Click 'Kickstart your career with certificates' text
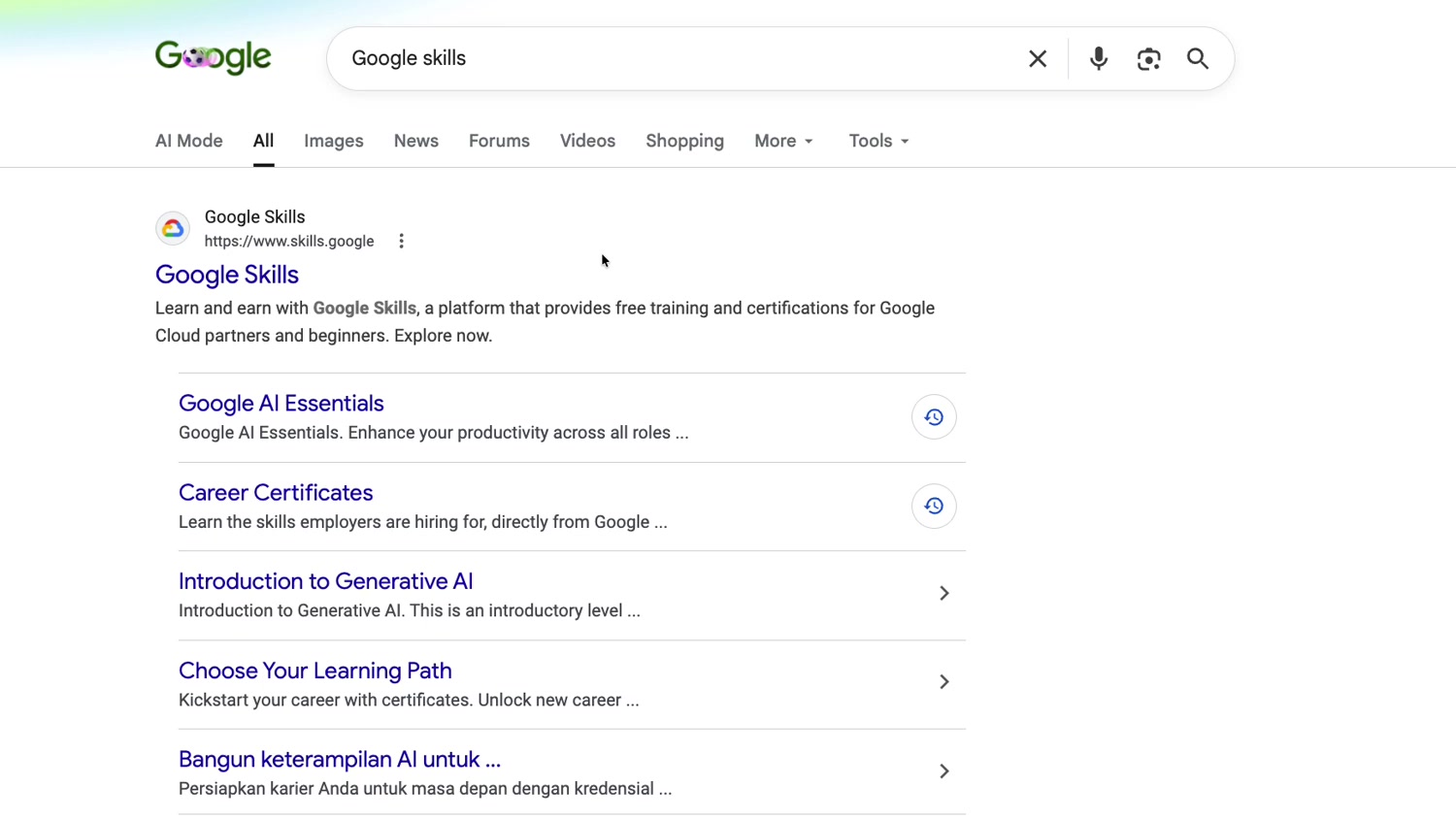 (326, 701)
